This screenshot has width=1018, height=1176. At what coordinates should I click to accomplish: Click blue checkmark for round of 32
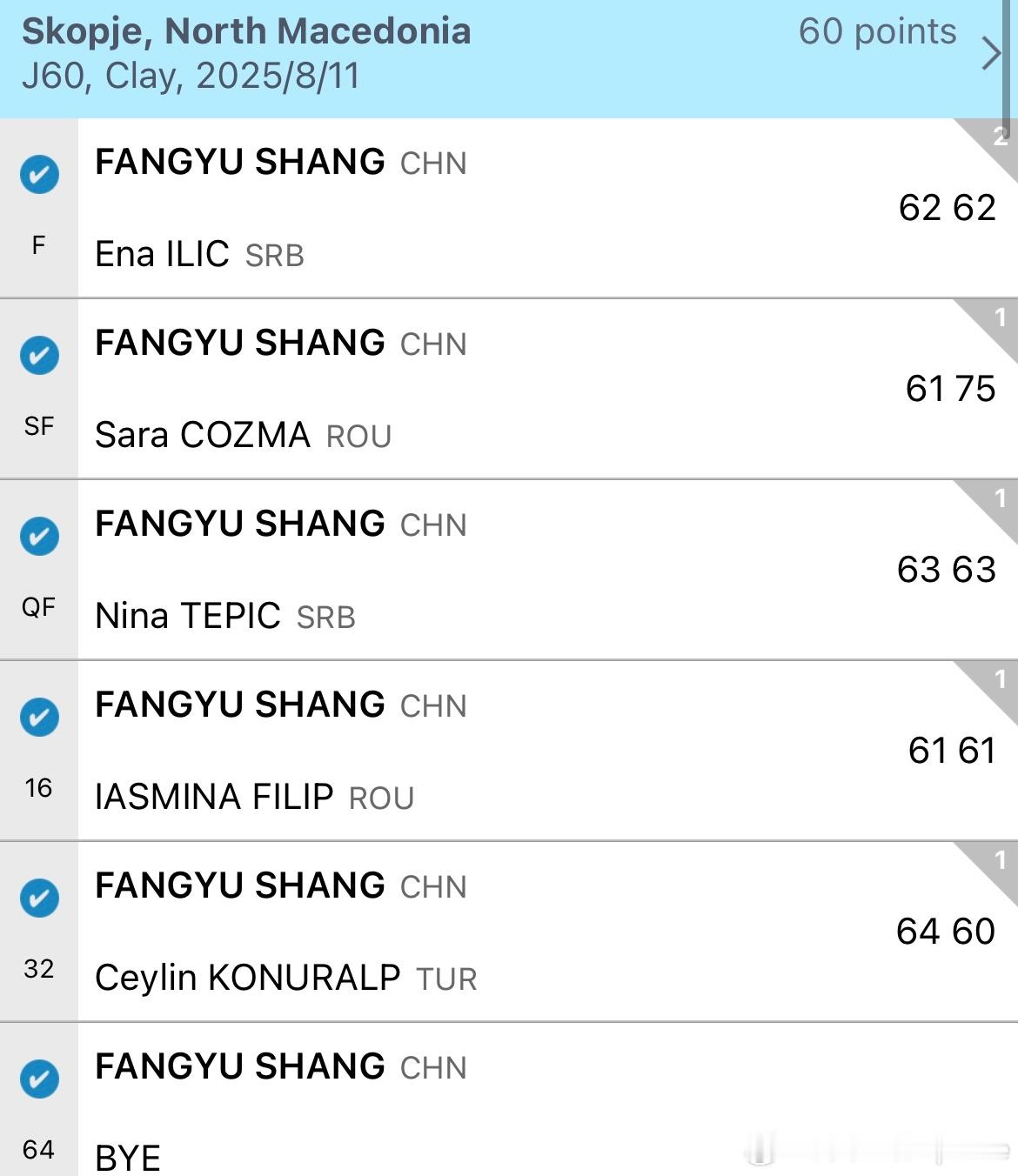(x=39, y=898)
